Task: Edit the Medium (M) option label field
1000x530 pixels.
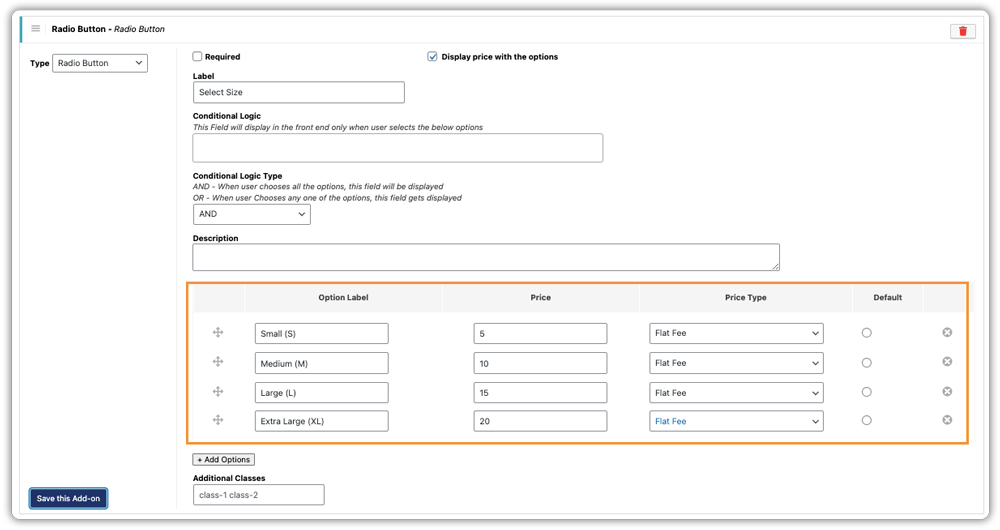Action: click(321, 364)
